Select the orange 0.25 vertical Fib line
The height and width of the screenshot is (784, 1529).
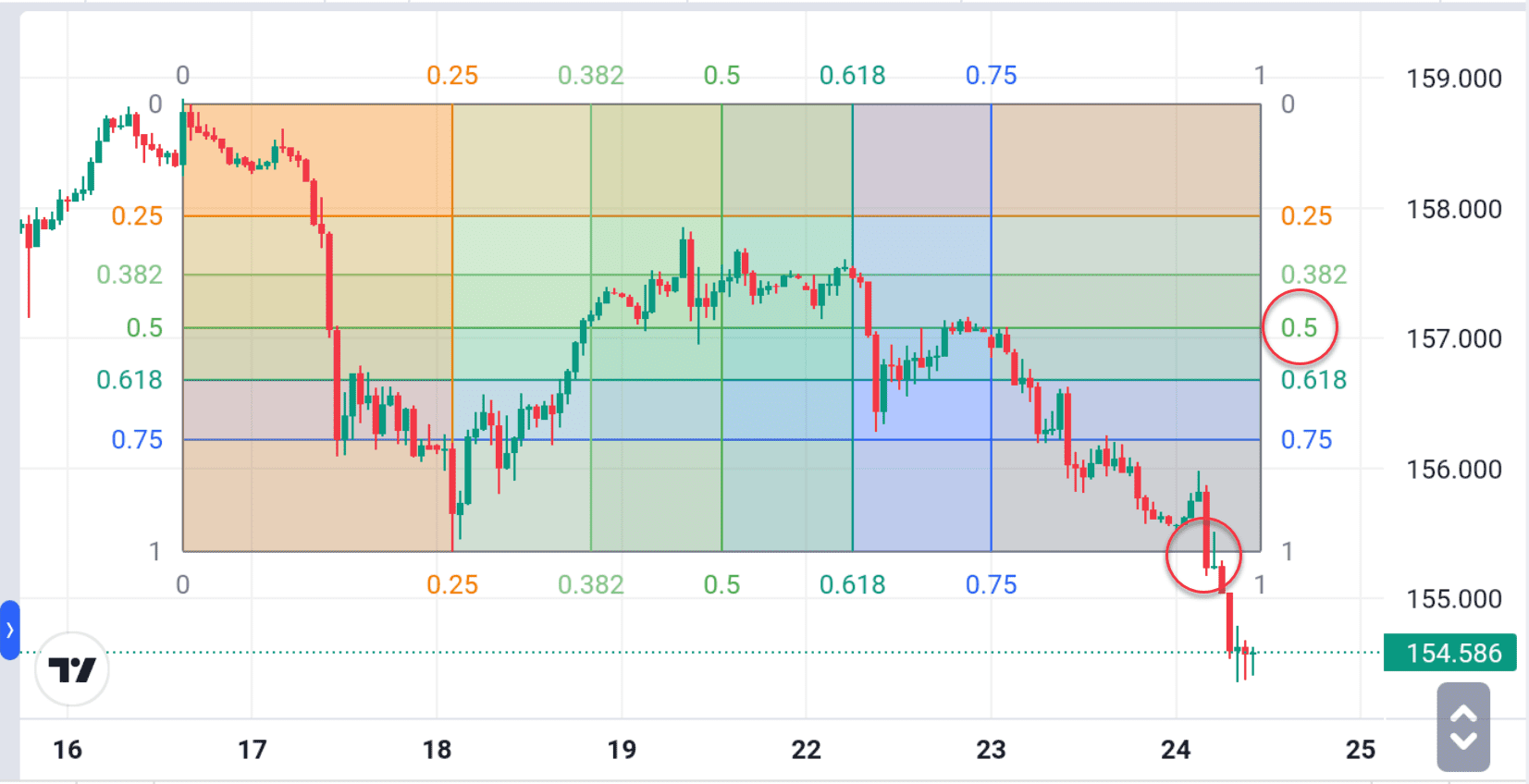[452, 327]
